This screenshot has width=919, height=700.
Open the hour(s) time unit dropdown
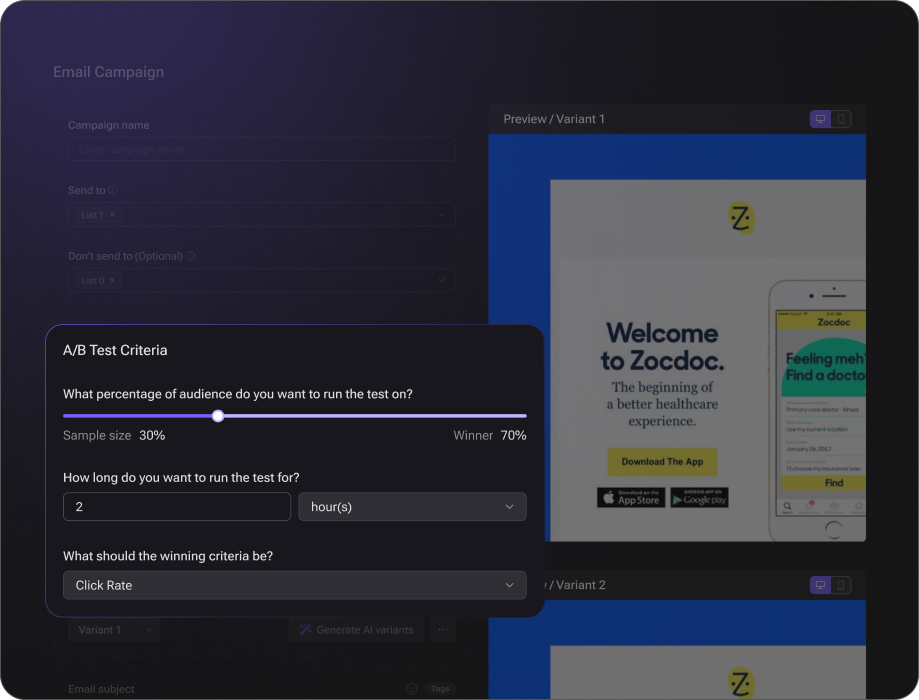click(x=412, y=507)
